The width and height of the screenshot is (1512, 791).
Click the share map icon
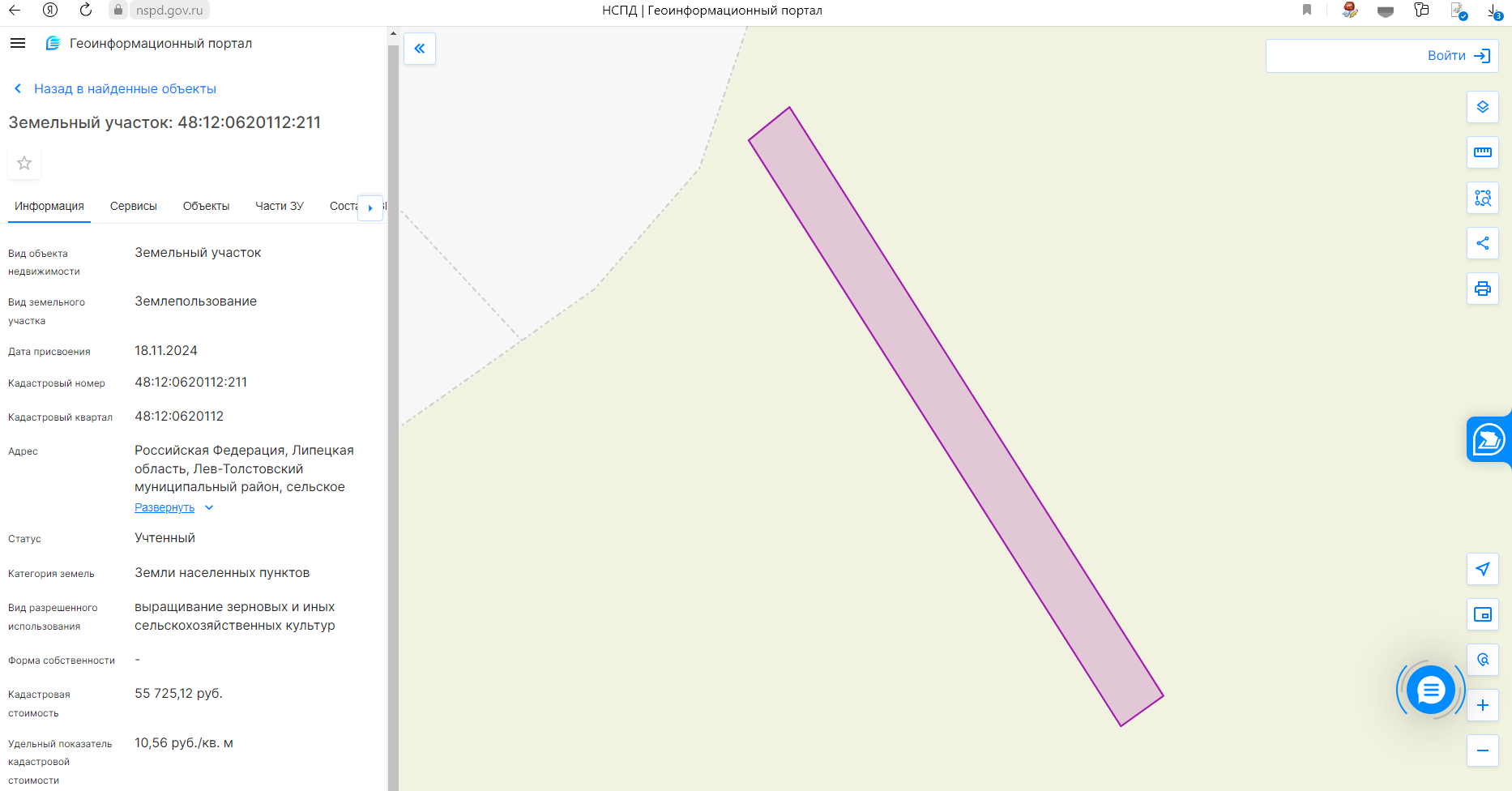1482,243
